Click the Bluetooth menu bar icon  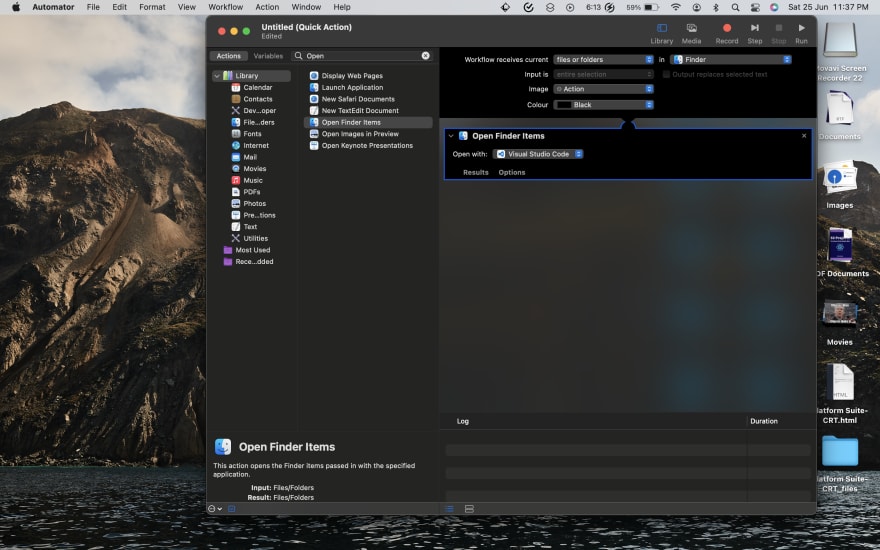point(716,7)
